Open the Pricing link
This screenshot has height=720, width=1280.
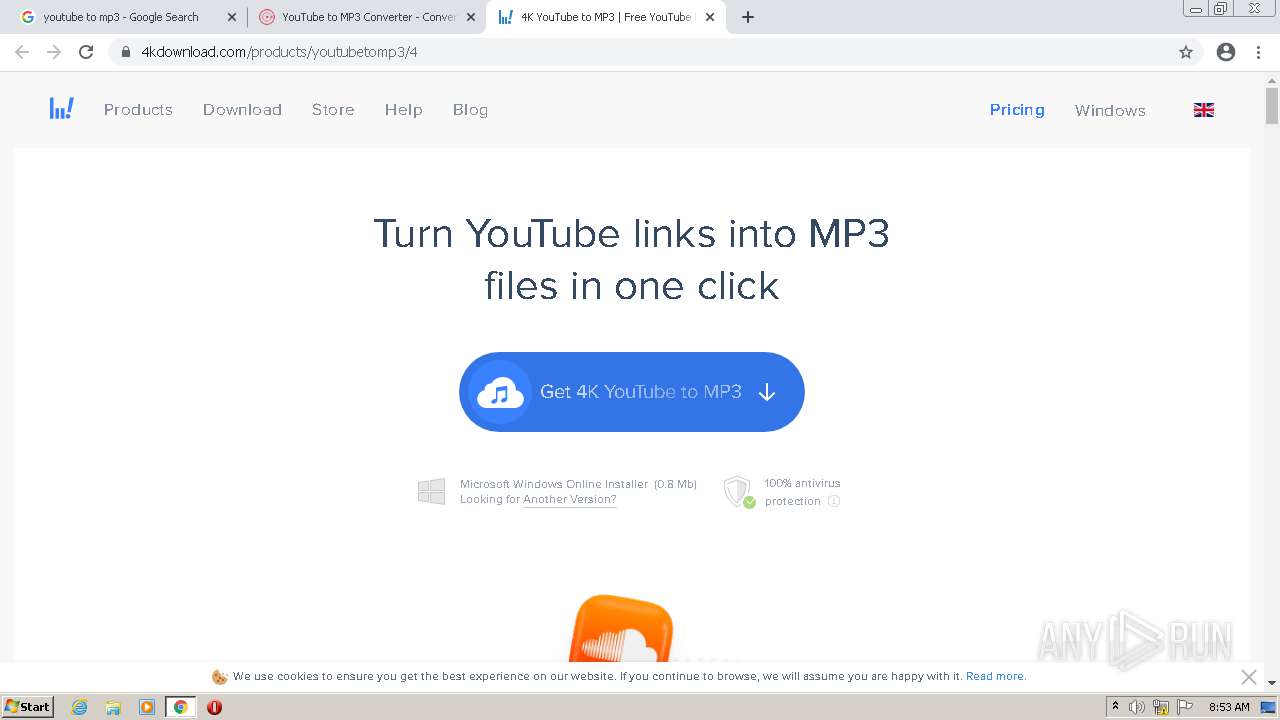1017,110
